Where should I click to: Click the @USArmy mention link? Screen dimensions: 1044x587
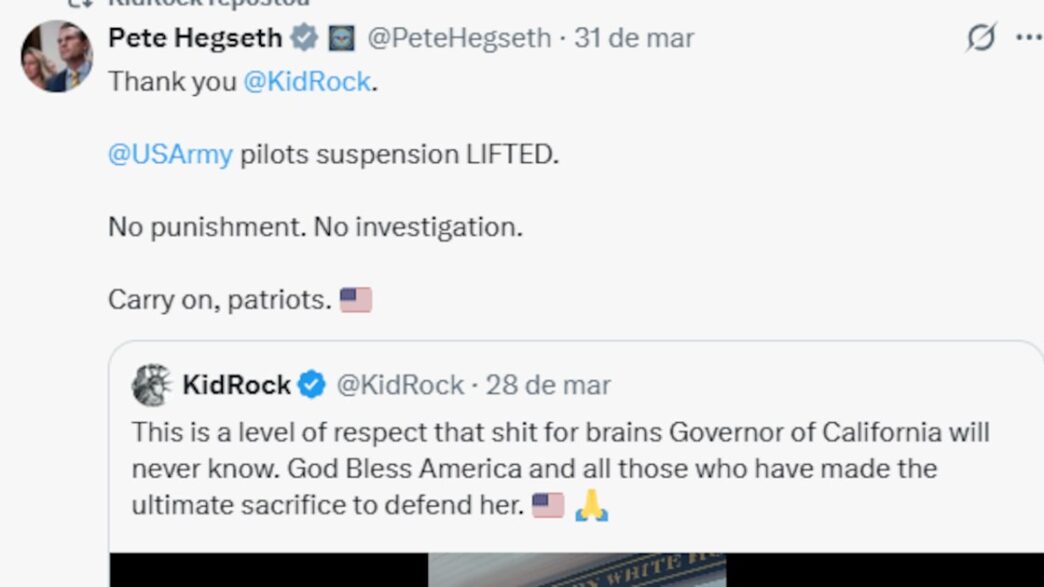[170, 155]
